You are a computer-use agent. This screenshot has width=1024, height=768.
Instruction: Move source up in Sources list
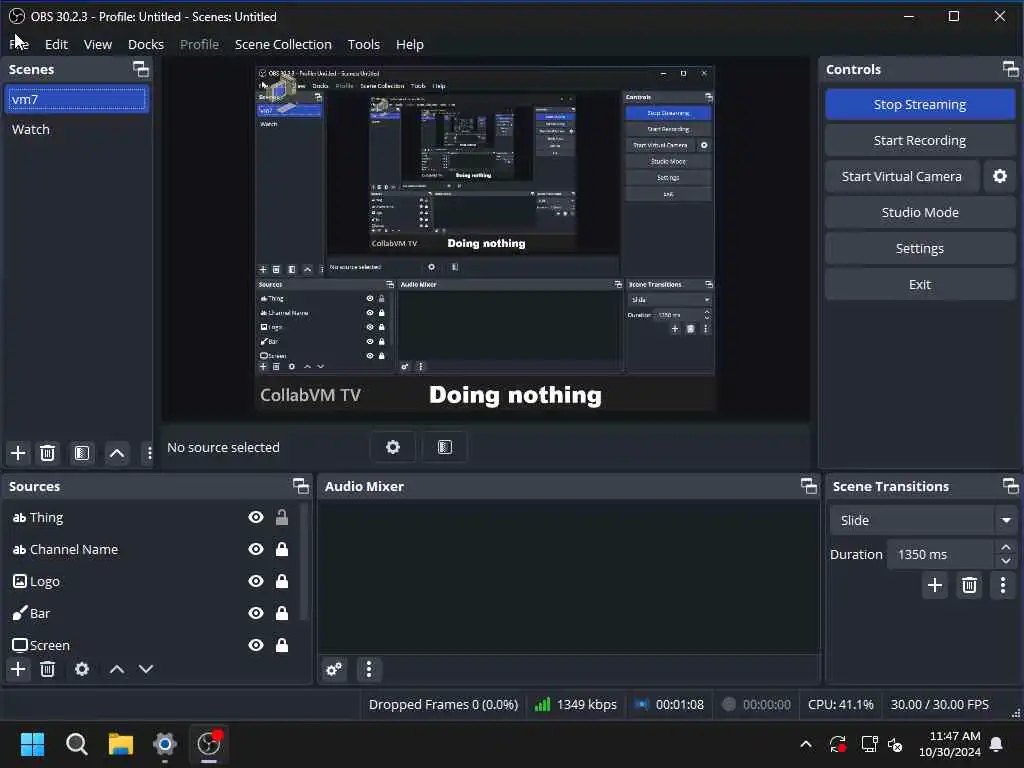pos(117,669)
